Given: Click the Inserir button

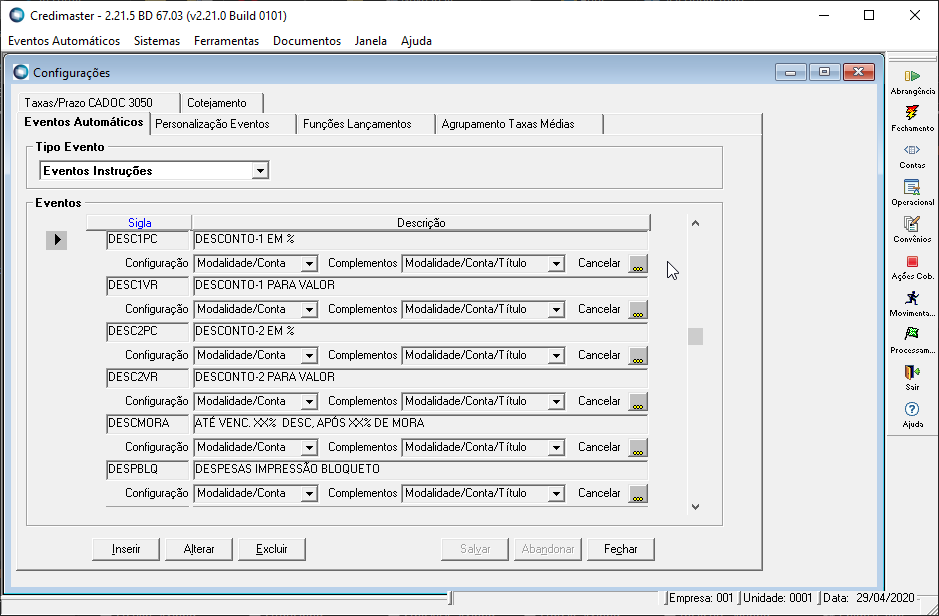Looking at the screenshot, I should 126,549.
